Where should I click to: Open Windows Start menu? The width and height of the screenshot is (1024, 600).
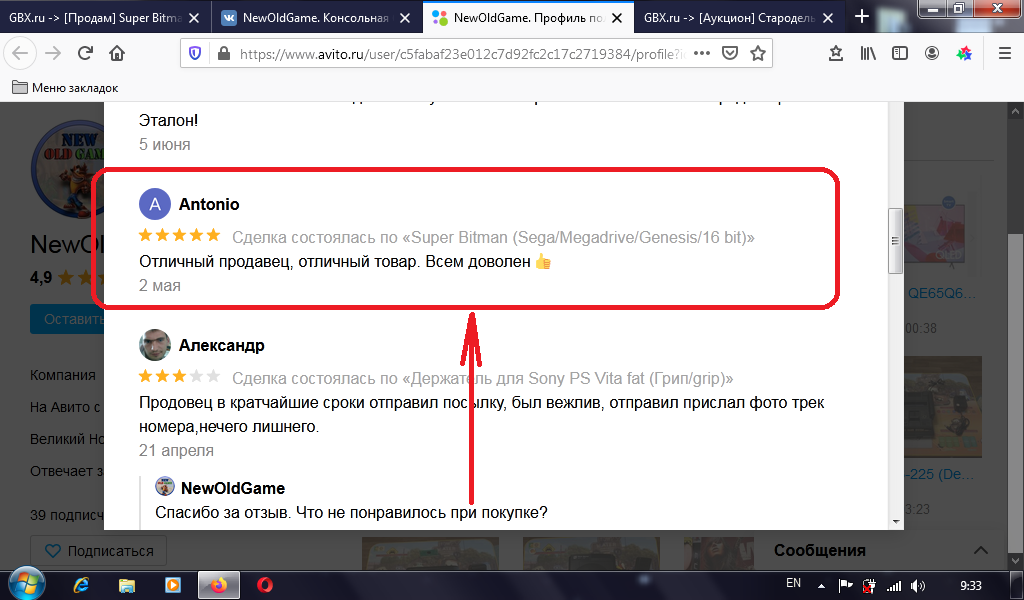point(26,584)
